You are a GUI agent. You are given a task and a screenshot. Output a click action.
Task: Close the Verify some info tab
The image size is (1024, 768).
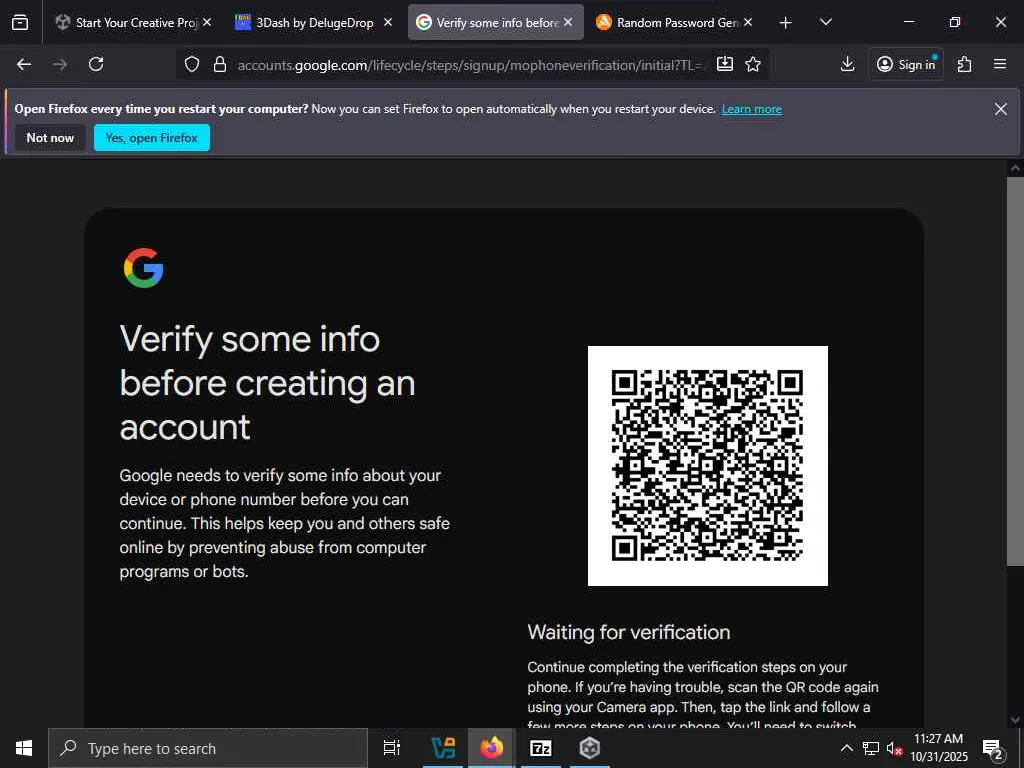pyautogui.click(x=568, y=22)
